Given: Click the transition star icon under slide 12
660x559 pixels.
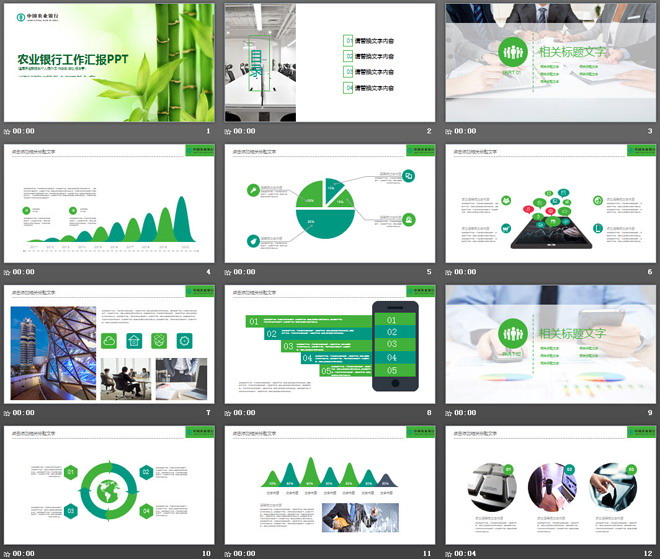Looking at the screenshot, I should (x=450, y=553).
